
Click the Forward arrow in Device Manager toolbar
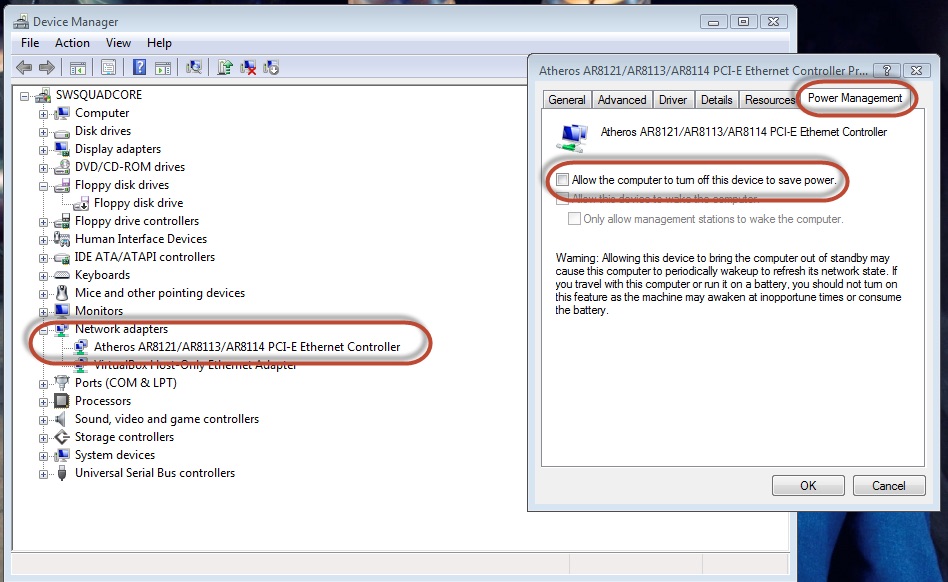pos(47,67)
